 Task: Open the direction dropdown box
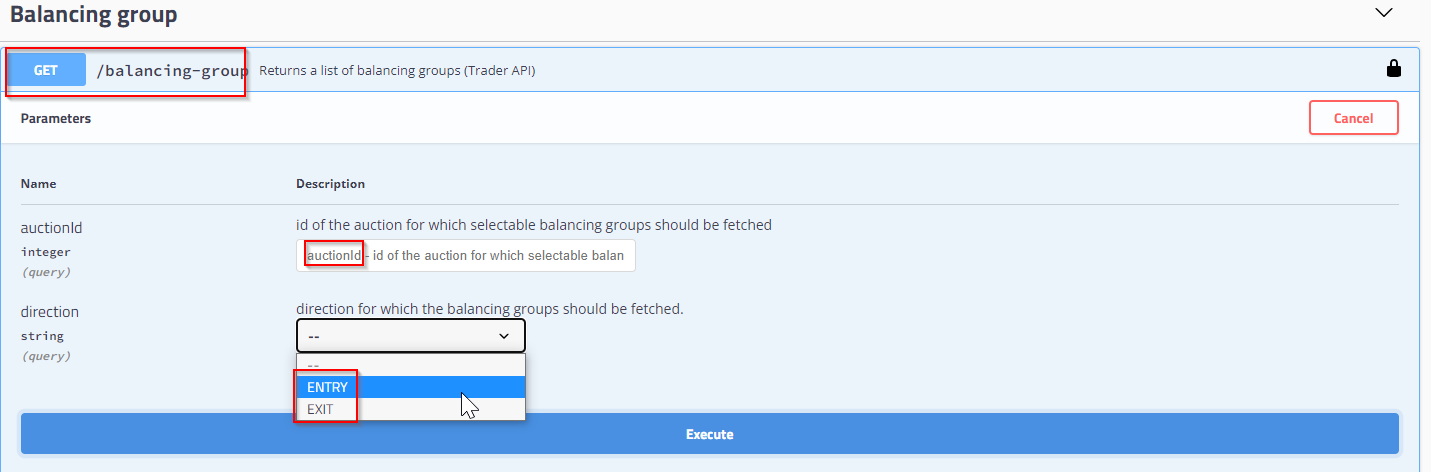[x=410, y=336]
